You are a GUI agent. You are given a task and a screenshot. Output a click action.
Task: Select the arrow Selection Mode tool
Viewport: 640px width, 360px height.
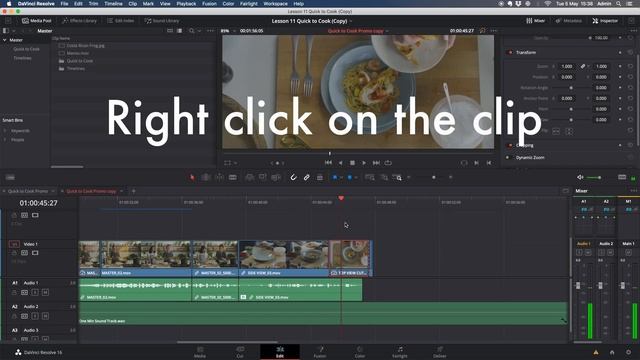coord(192,177)
